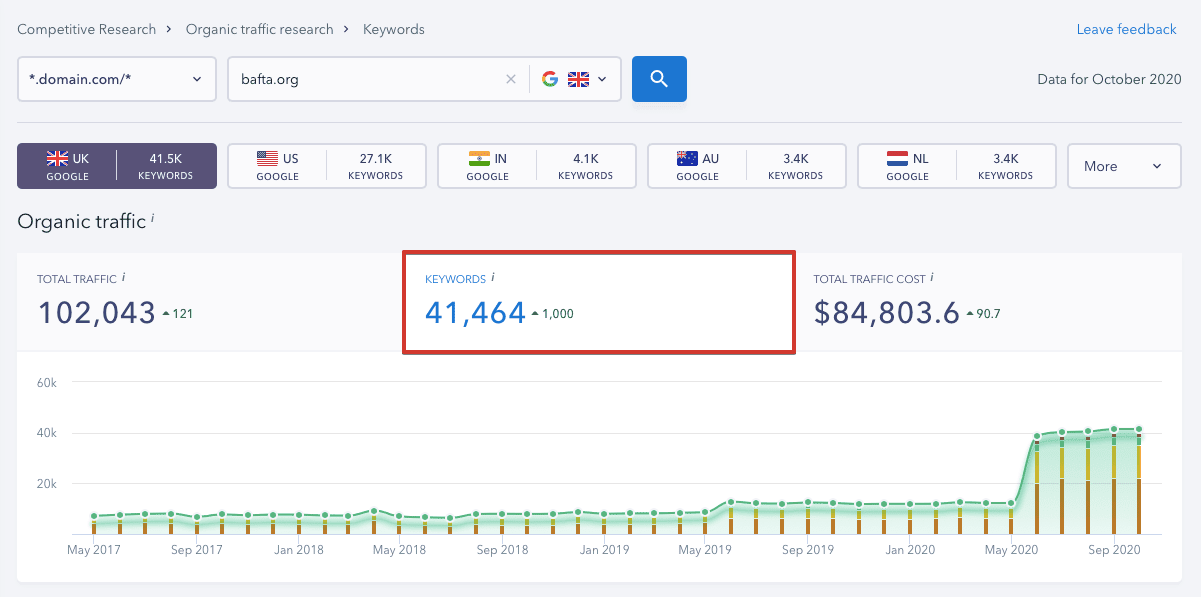Click the Data for October 2020 text
This screenshot has width=1201, height=597.
coord(1110,79)
